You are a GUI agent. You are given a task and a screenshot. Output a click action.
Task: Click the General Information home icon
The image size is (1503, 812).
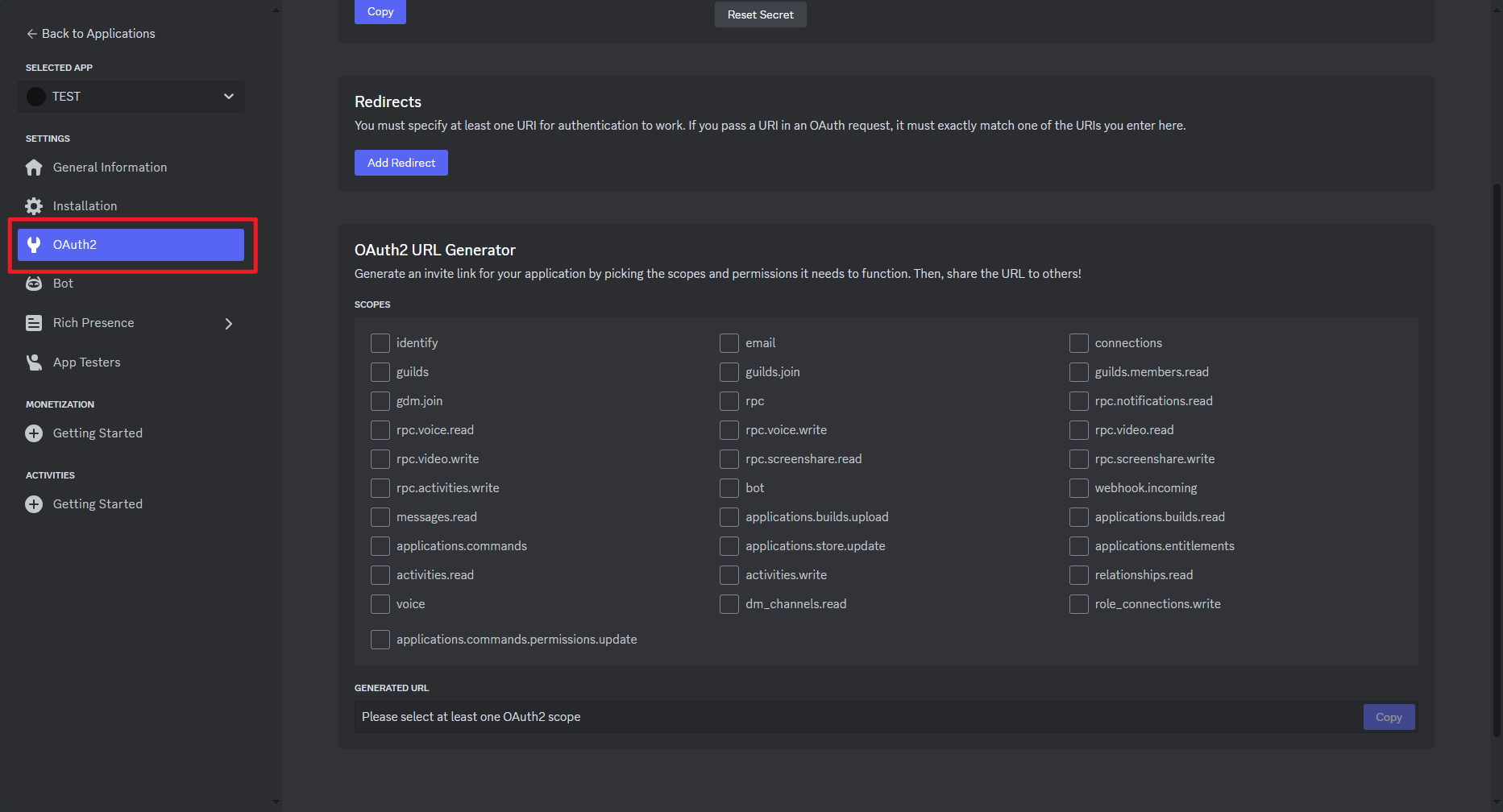(34, 168)
